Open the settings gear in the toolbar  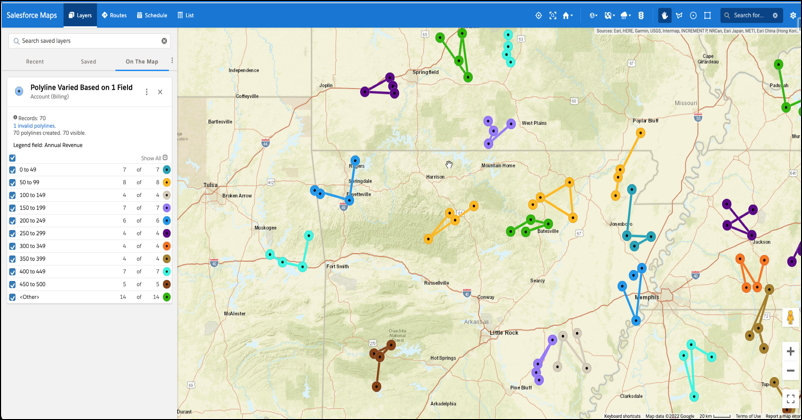793,15
